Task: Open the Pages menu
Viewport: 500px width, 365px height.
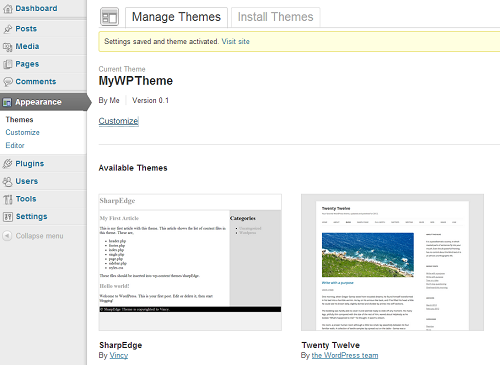Action: 27,64
